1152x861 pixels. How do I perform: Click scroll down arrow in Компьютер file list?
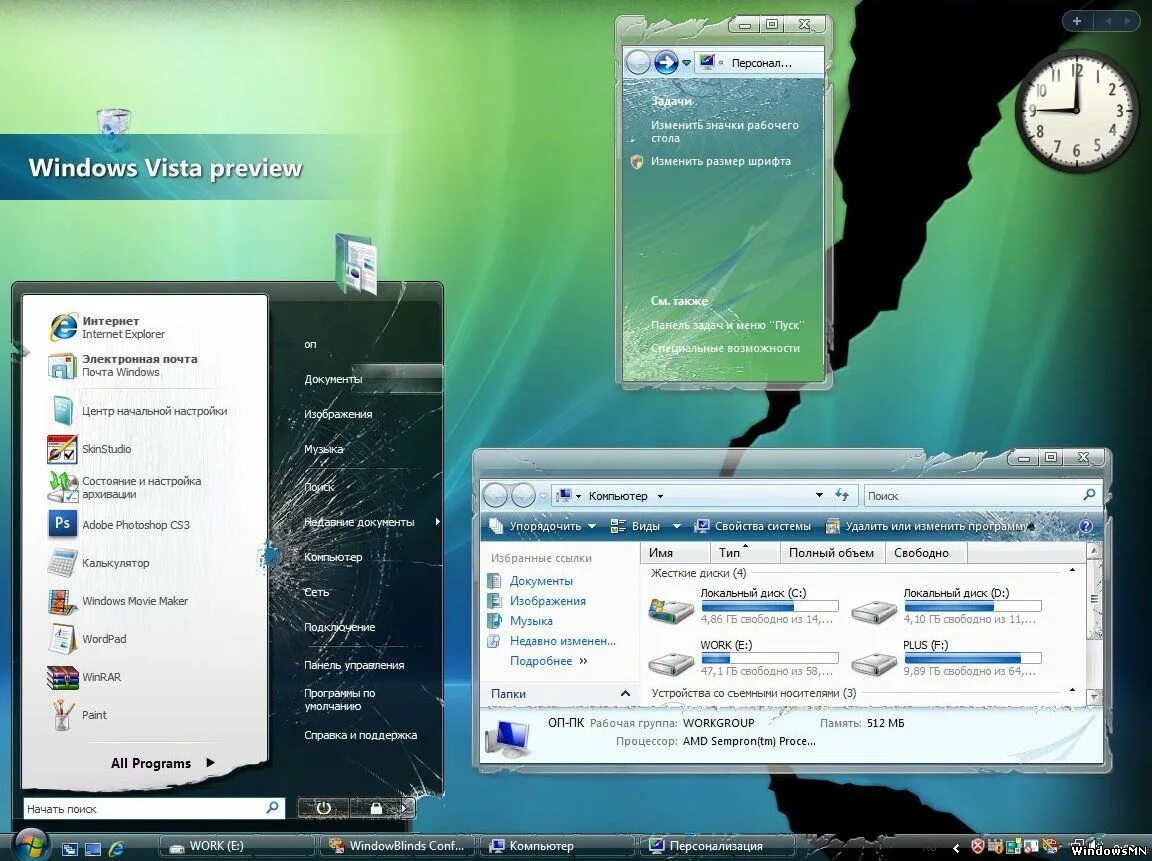point(1093,696)
